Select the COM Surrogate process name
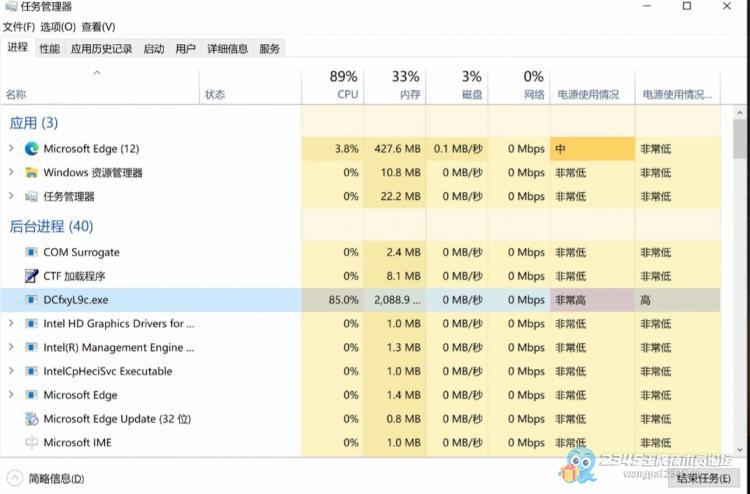The image size is (750, 494). [x=81, y=252]
